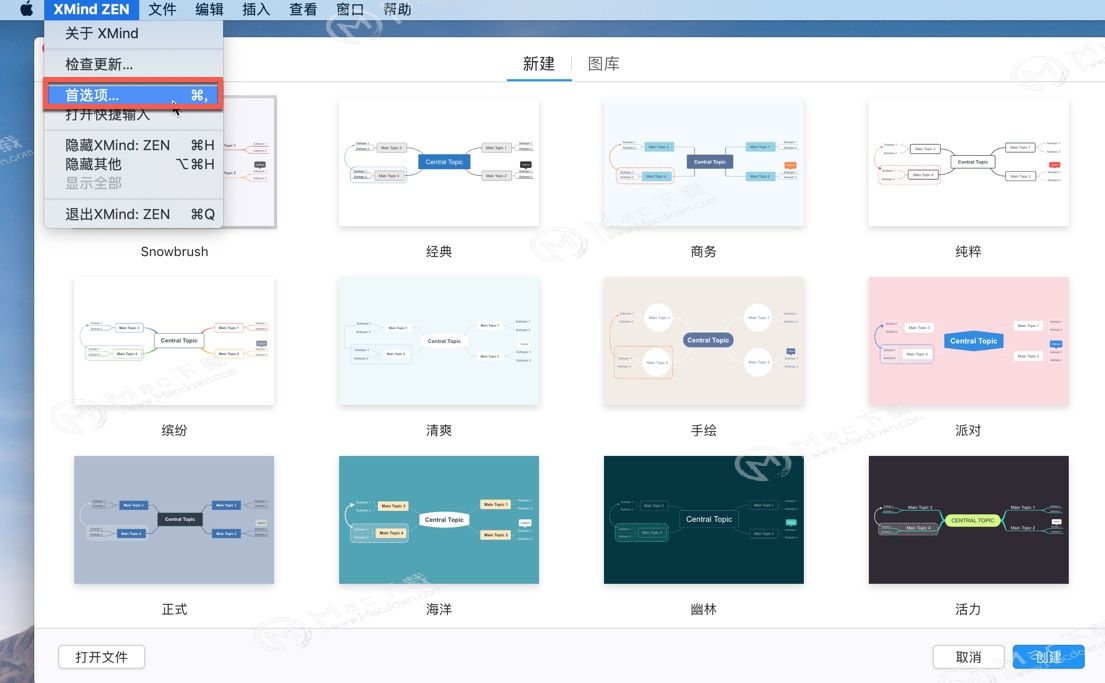
Task: Click the 正式 theme label
Action: [x=174, y=609]
